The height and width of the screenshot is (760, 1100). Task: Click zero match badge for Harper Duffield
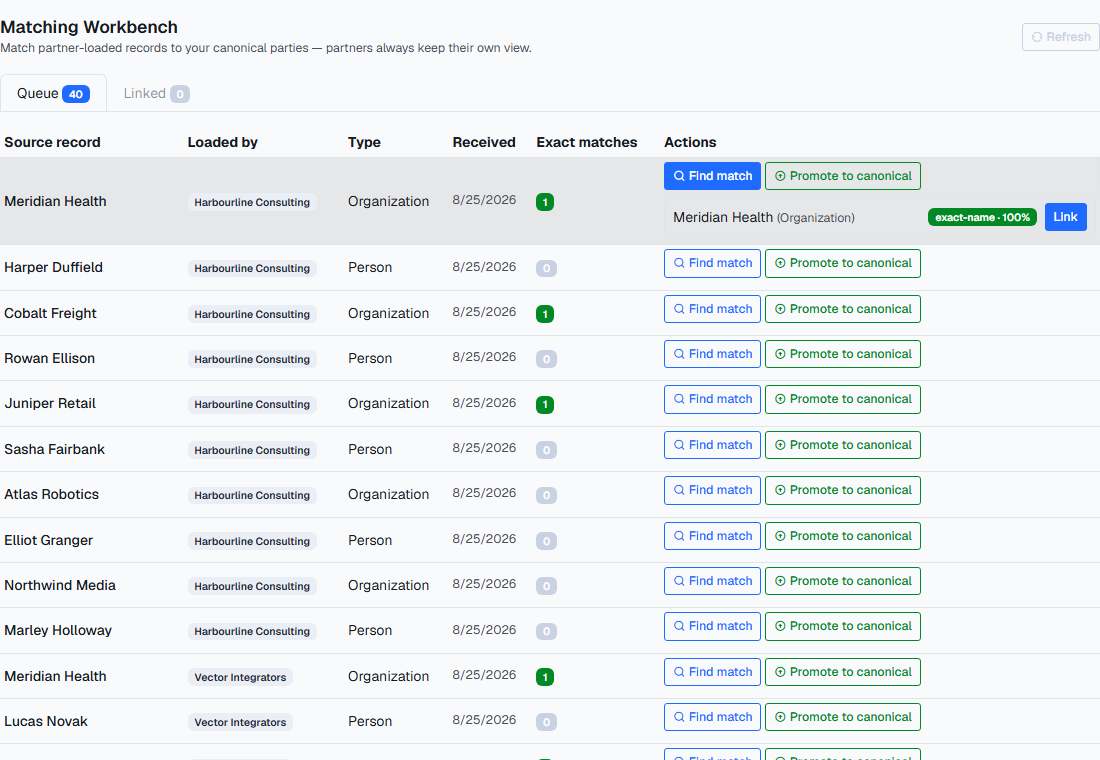546,268
